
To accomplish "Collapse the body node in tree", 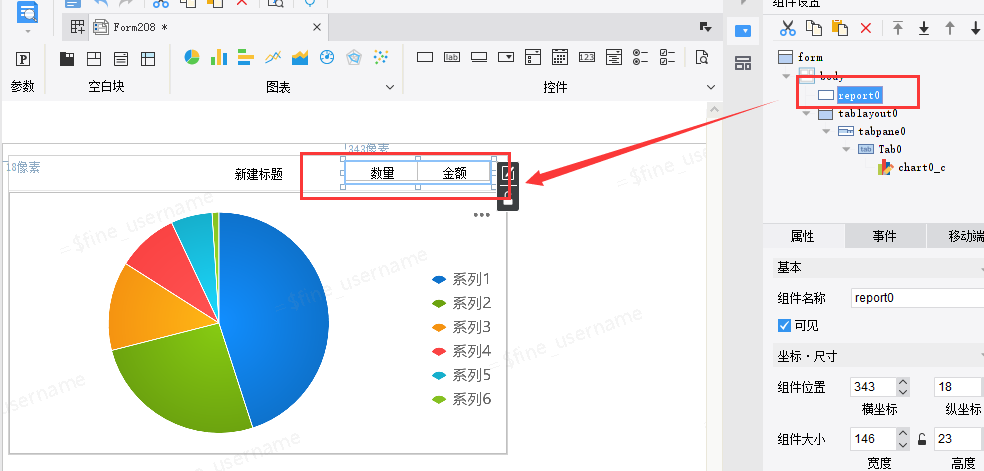I will click(x=786, y=76).
